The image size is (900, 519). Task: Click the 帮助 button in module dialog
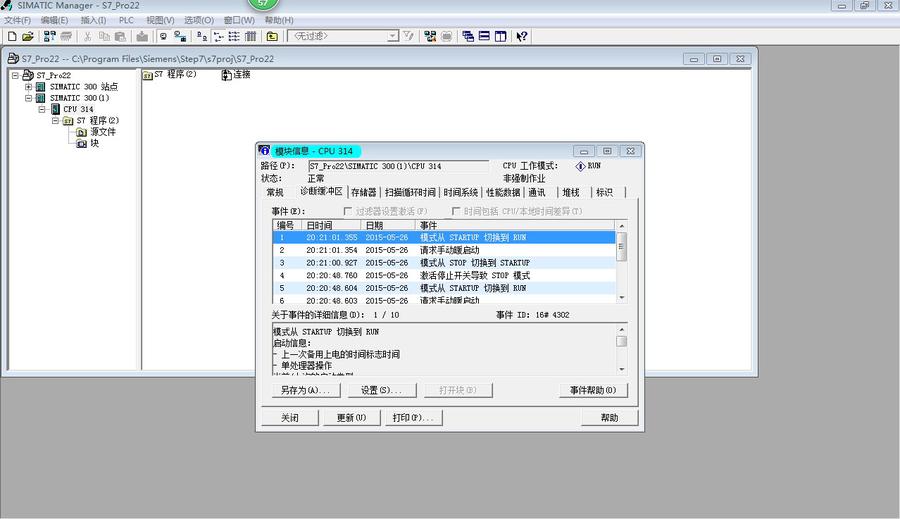click(610, 418)
